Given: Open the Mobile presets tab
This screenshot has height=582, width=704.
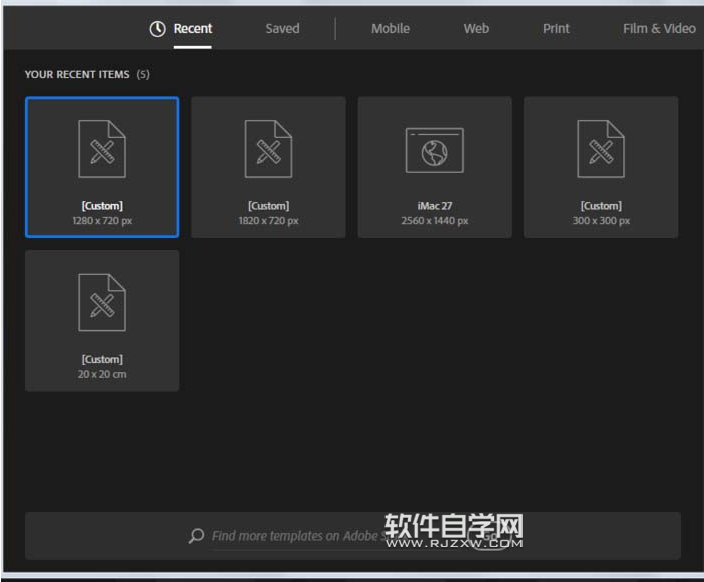Looking at the screenshot, I should [x=390, y=29].
